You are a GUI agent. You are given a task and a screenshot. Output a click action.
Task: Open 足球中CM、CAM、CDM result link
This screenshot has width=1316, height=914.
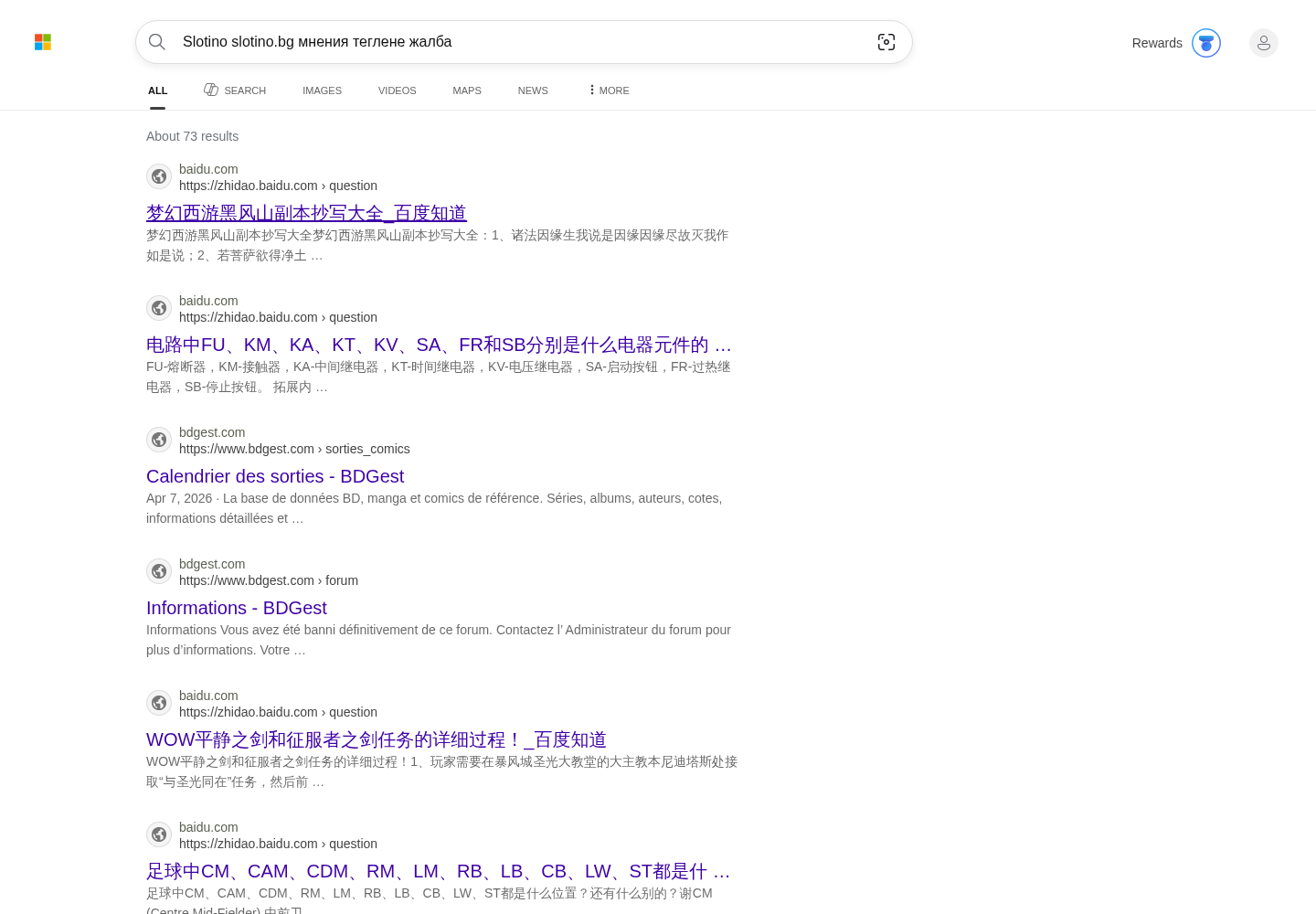point(438,871)
